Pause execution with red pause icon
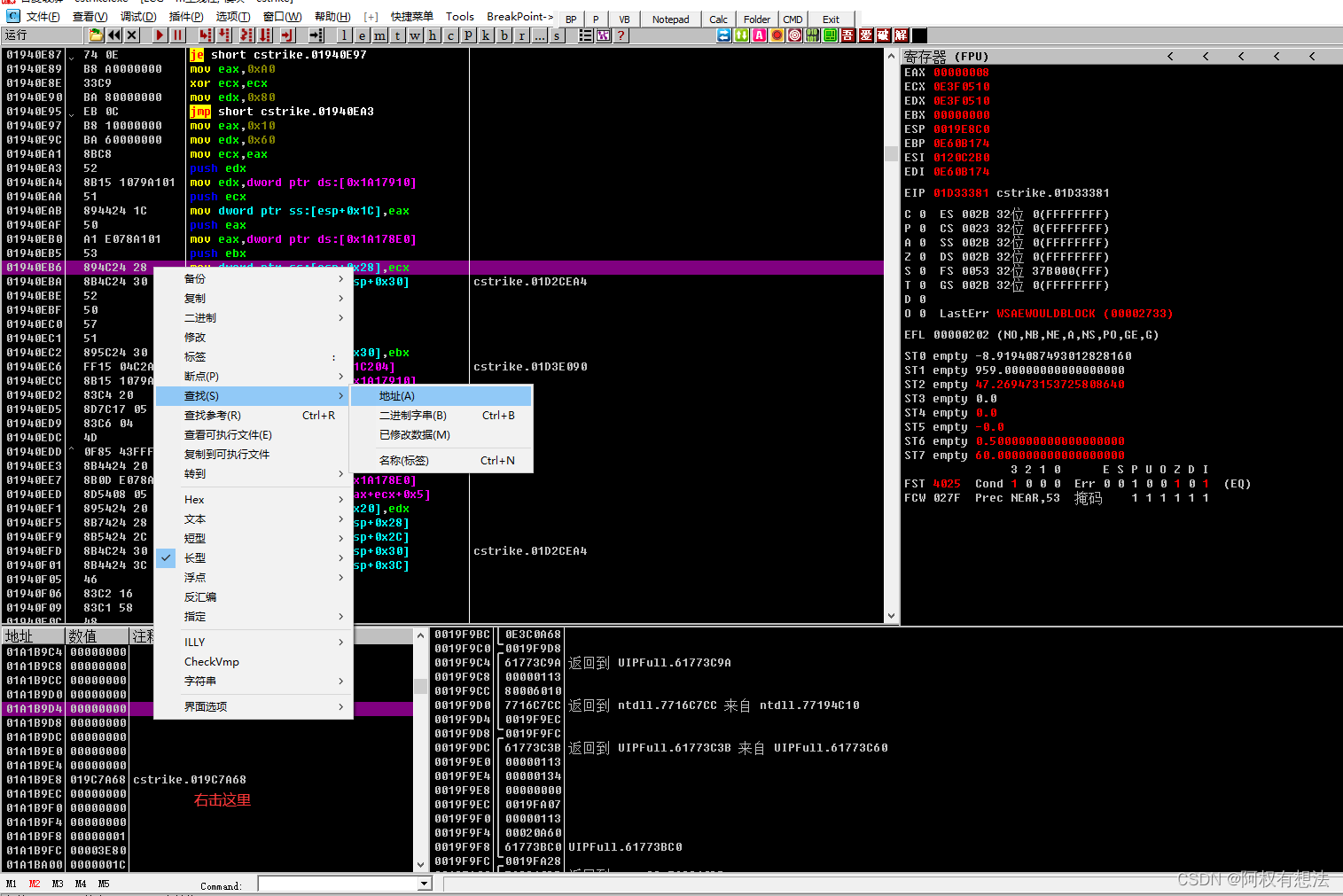This screenshot has height=896, width=1343. pyautogui.click(x=177, y=35)
